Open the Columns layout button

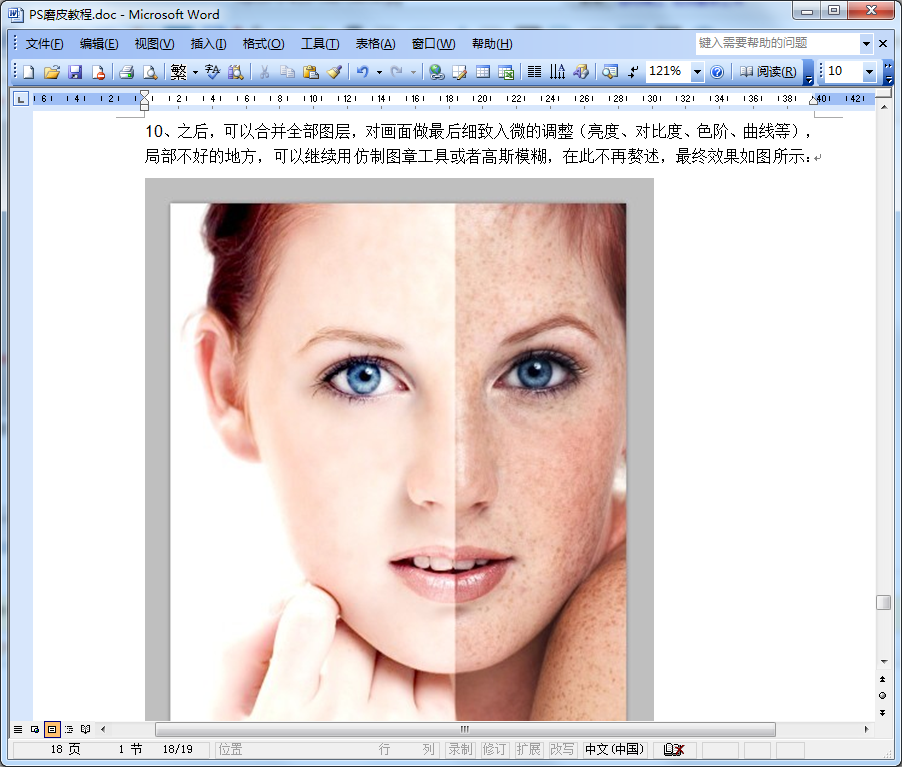(534, 72)
